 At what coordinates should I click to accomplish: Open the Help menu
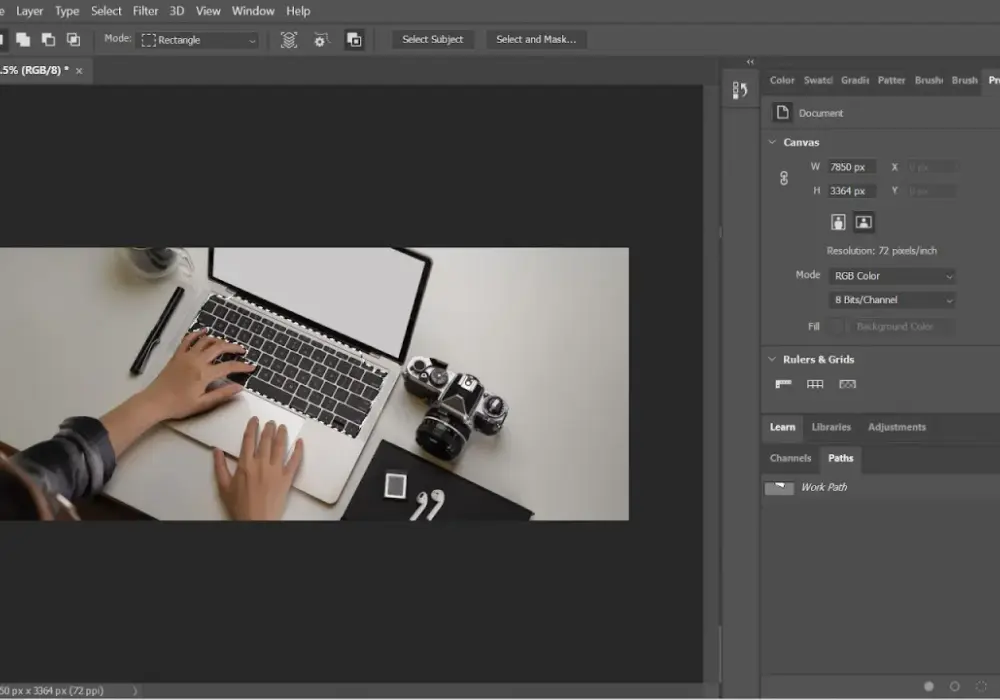tap(298, 11)
